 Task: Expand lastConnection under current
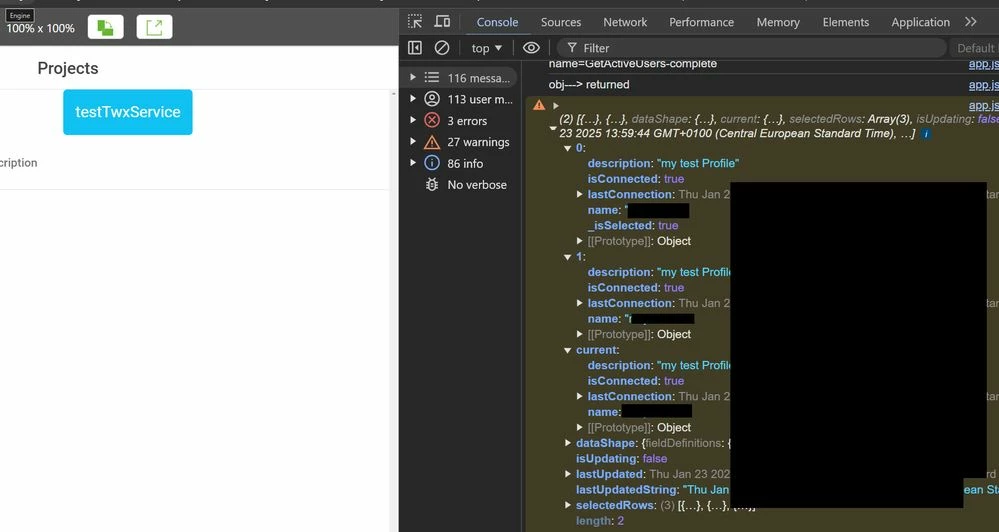[579, 396]
